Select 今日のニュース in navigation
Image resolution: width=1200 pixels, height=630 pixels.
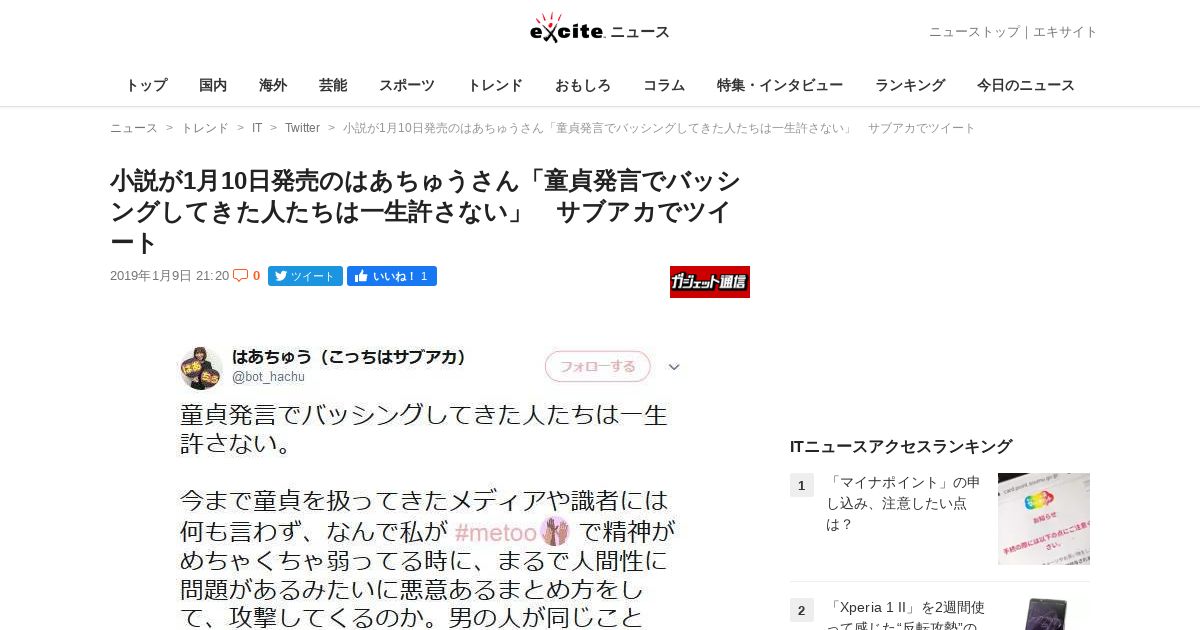[1026, 85]
